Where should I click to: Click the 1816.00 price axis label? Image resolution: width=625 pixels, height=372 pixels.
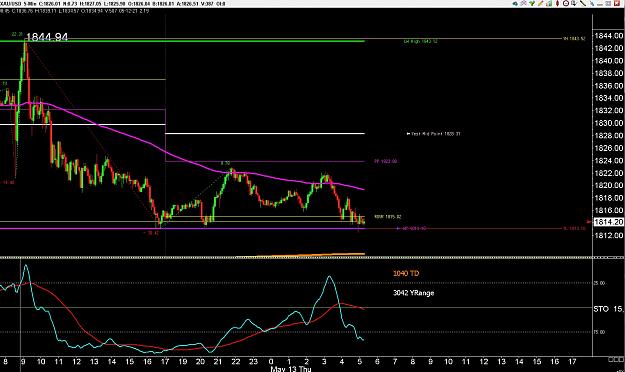pos(609,210)
